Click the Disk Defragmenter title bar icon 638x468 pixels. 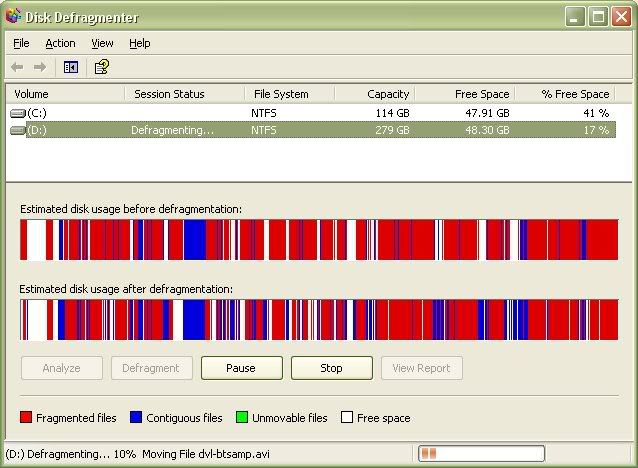coord(14,16)
